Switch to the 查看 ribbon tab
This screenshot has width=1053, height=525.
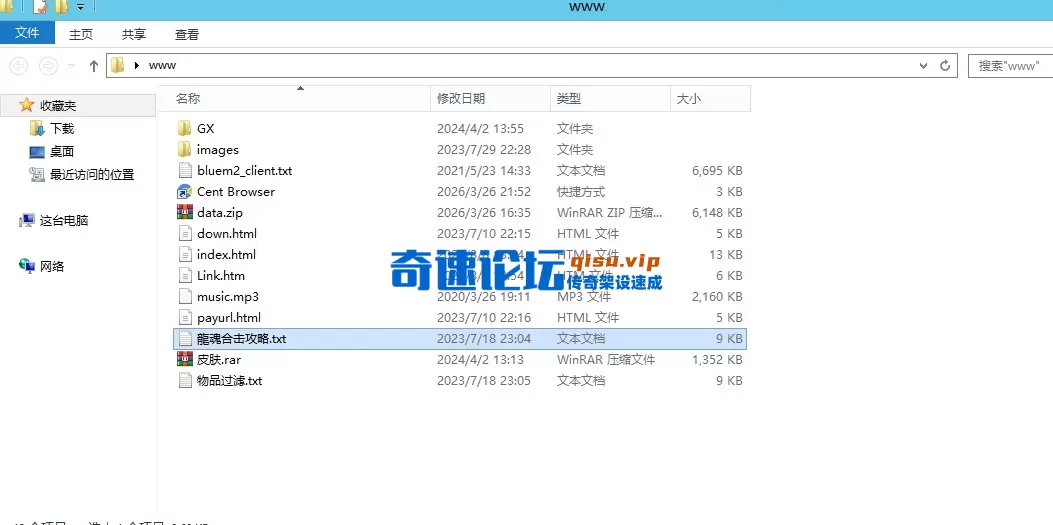point(187,34)
